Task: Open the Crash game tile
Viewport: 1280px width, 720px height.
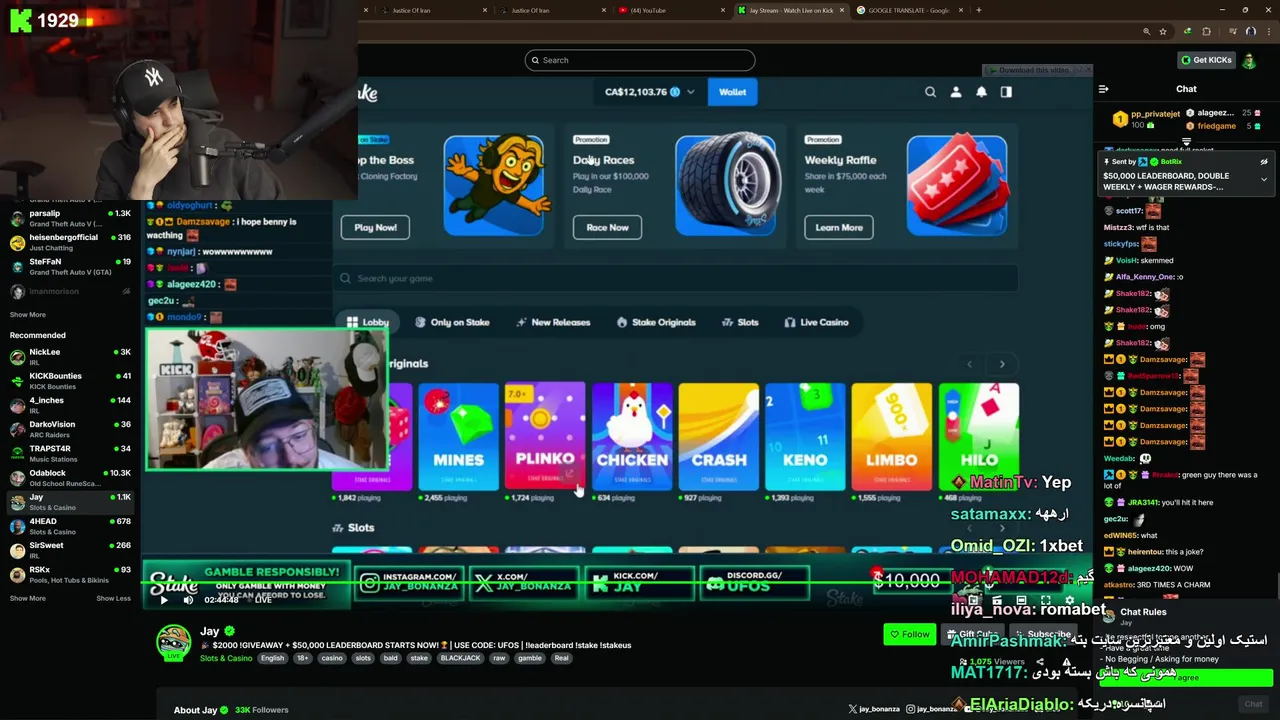Action: (x=719, y=436)
